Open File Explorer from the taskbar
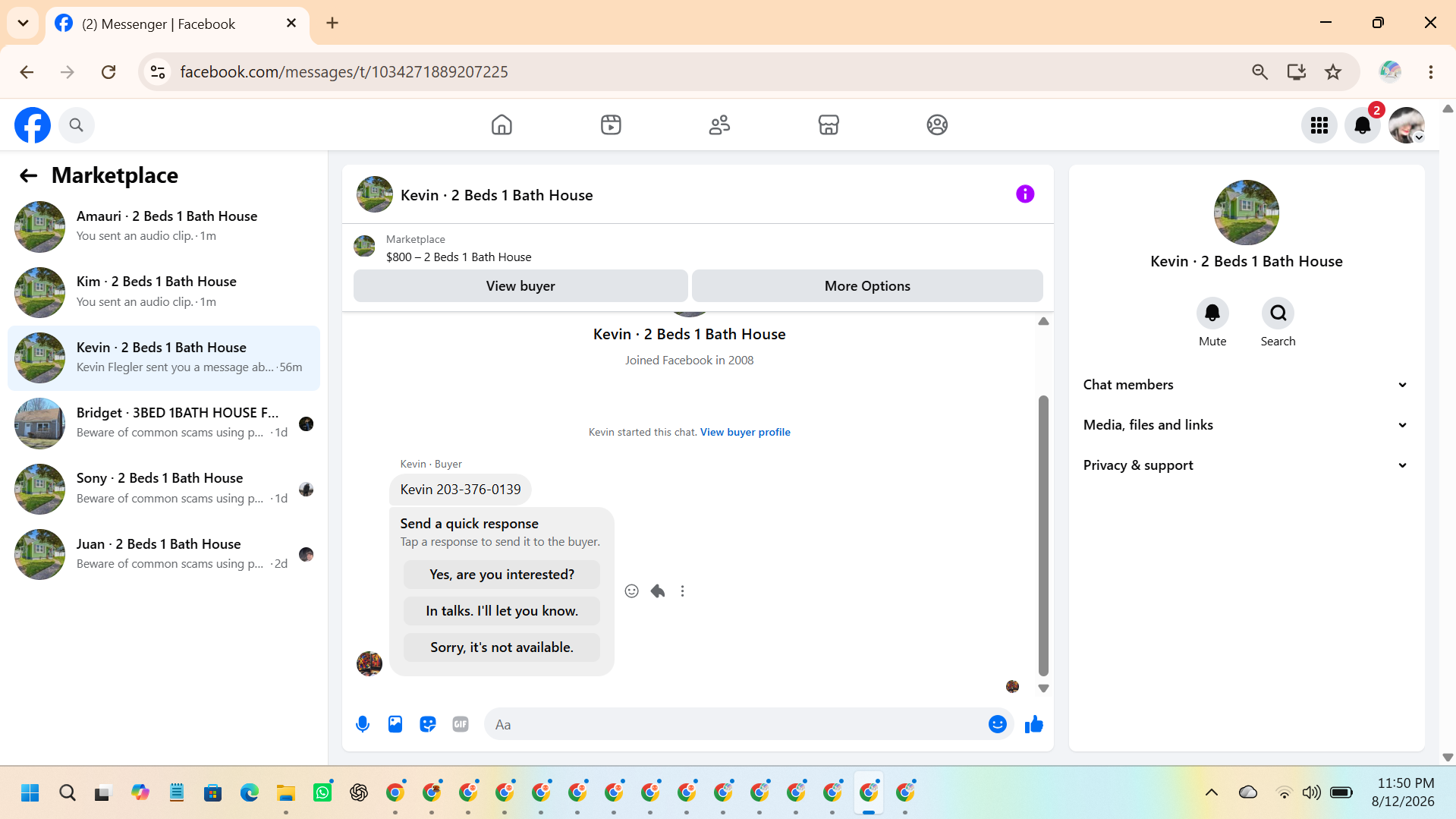The image size is (1456, 819). (286, 793)
